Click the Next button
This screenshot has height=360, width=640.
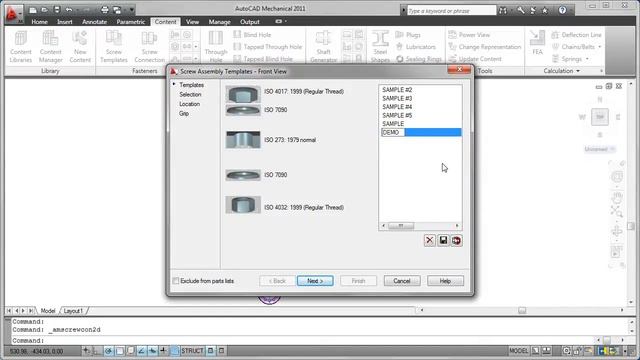tap(315, 281)
